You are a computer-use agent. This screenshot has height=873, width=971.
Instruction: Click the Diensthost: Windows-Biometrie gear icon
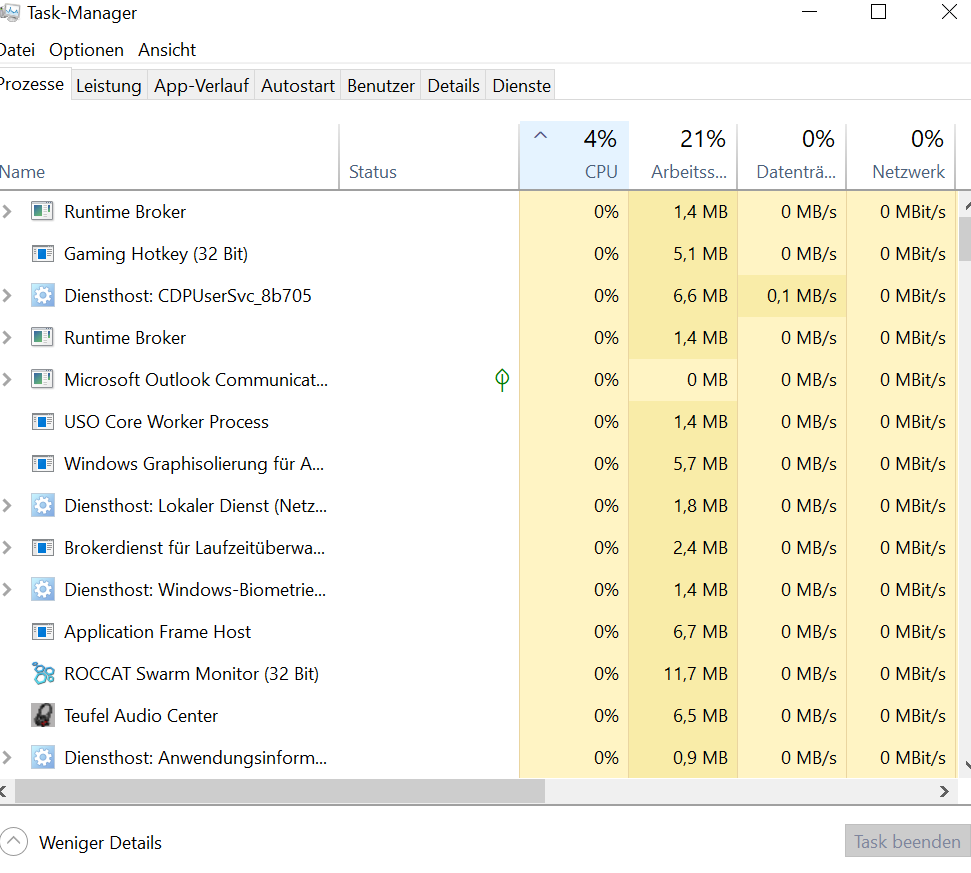tap(43, 589)
